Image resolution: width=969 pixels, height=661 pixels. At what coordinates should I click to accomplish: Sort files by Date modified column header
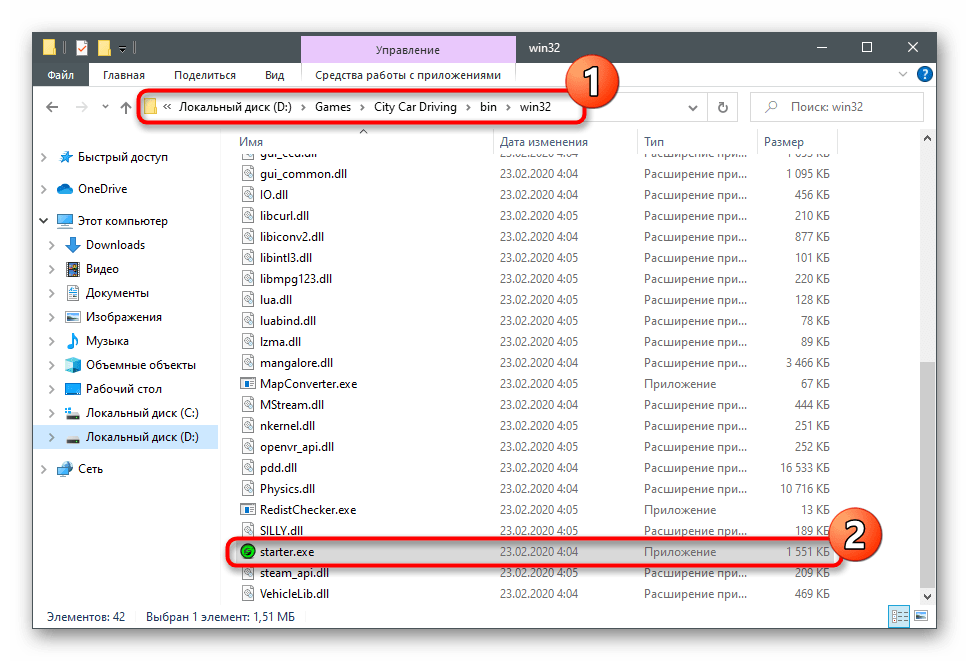pos(544,142)
